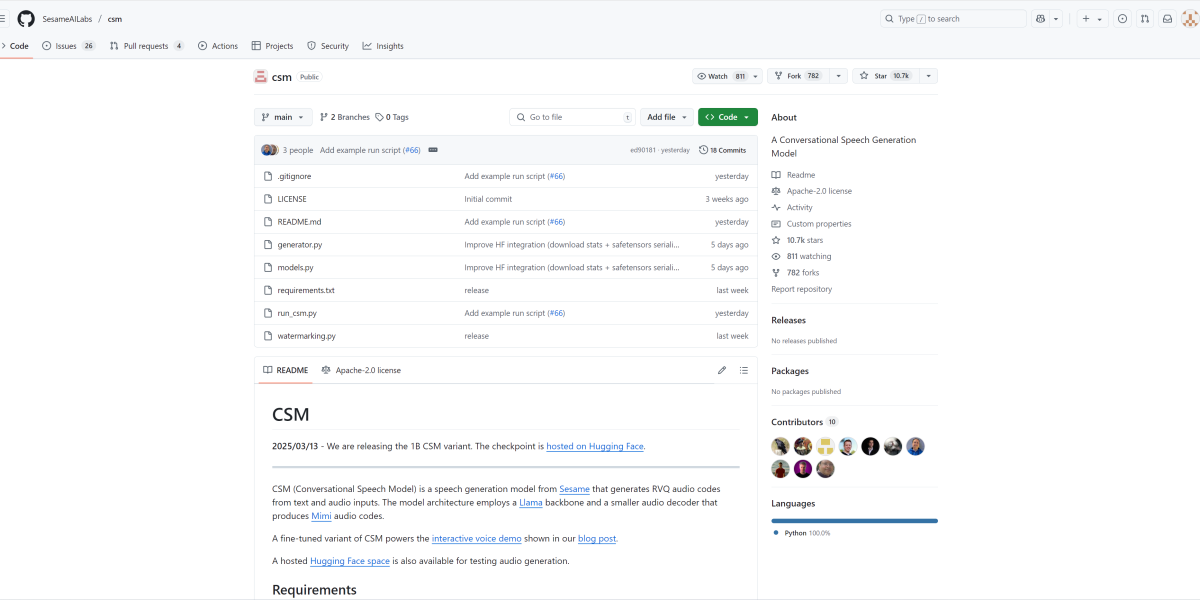
Task: Click the file icon beside .gitignore
Action: click(x=268, y=176)
